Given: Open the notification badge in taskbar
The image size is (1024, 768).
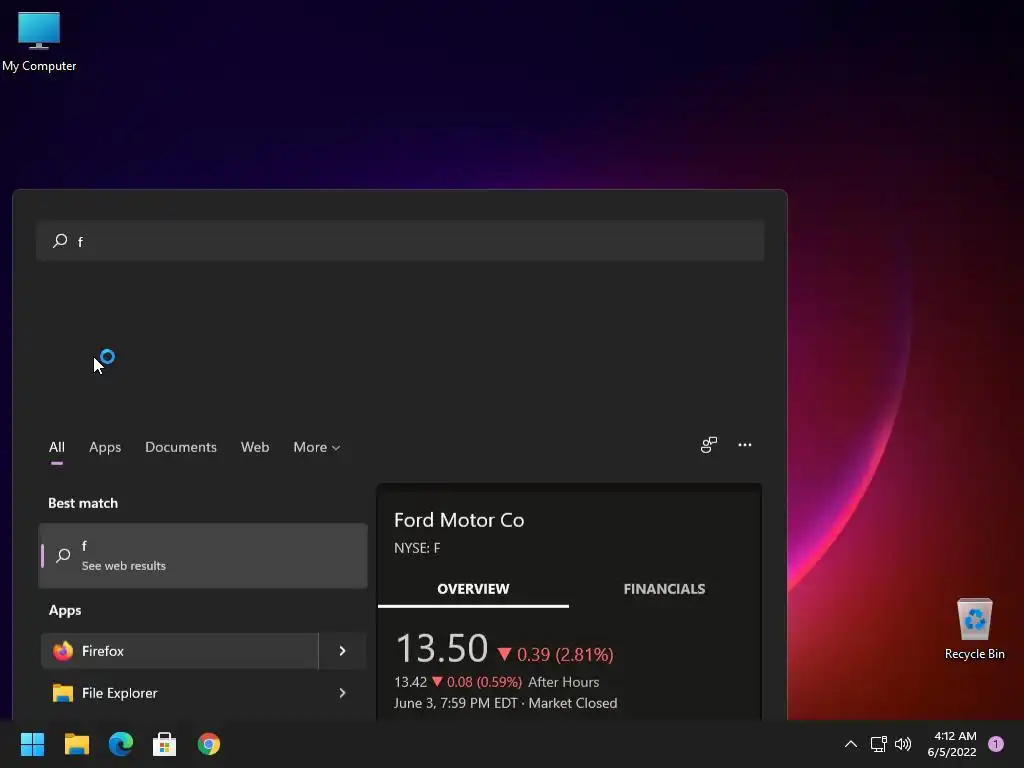Looking at the screenshot, I should pos(996,744).
